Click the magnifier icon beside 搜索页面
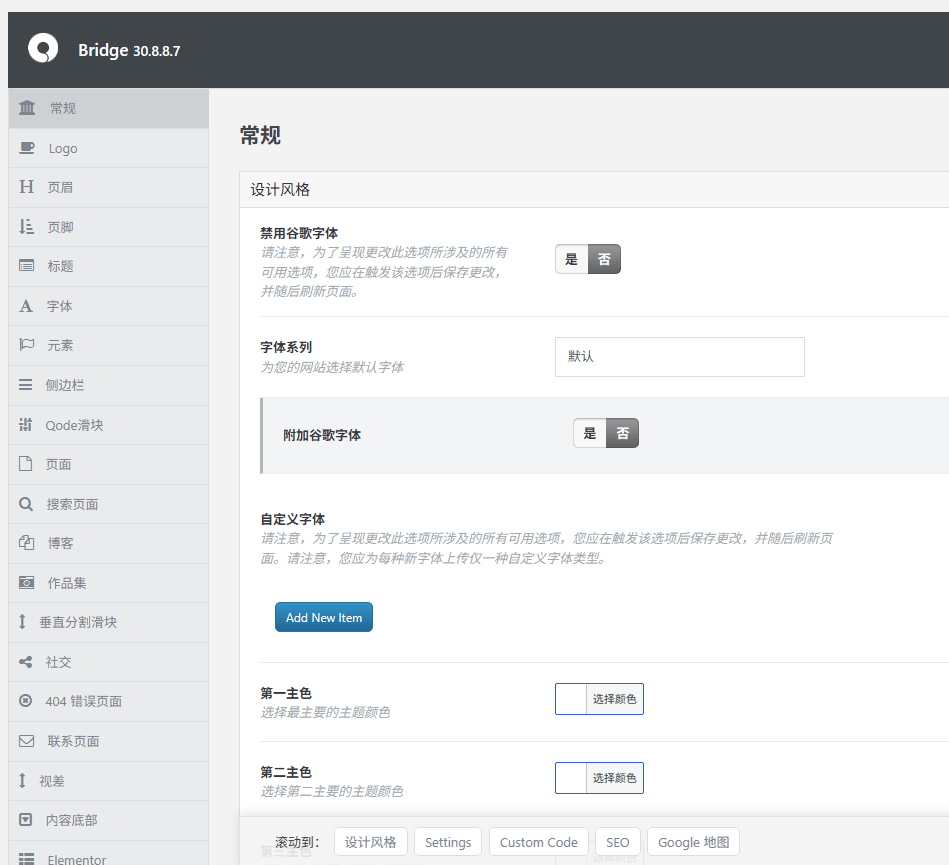This screenshot has width=949, height=865. 26,504
